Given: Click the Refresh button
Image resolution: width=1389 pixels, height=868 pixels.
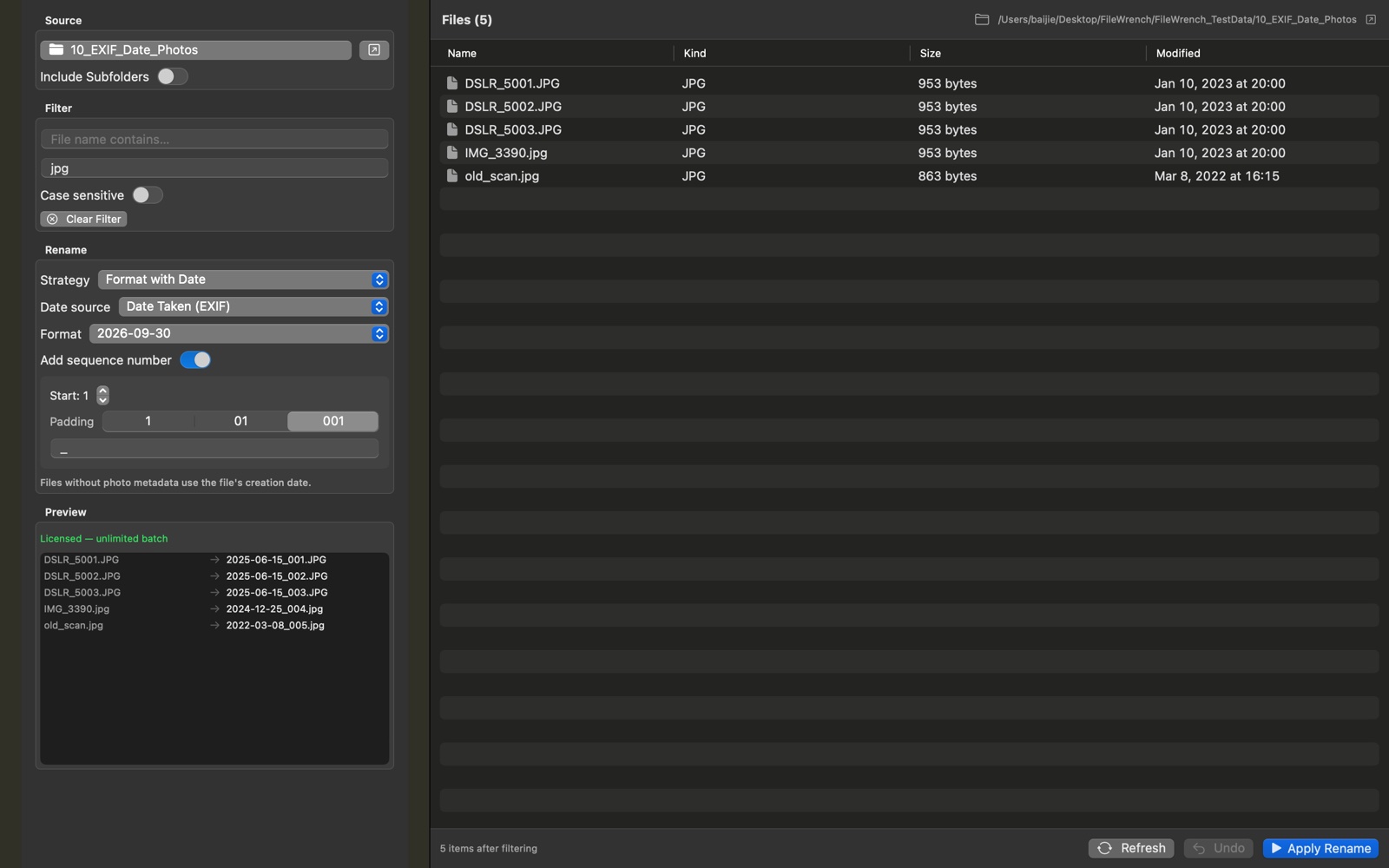Looking at the screenshot, I should 1131,848.
